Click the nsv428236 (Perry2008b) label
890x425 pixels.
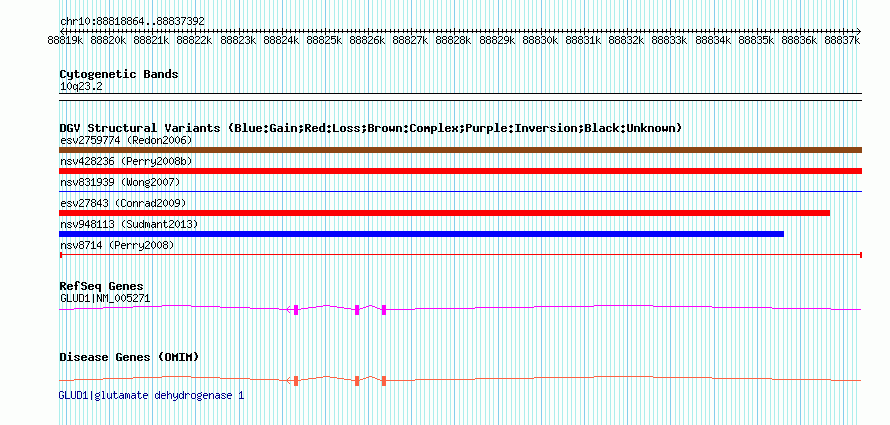126,161
